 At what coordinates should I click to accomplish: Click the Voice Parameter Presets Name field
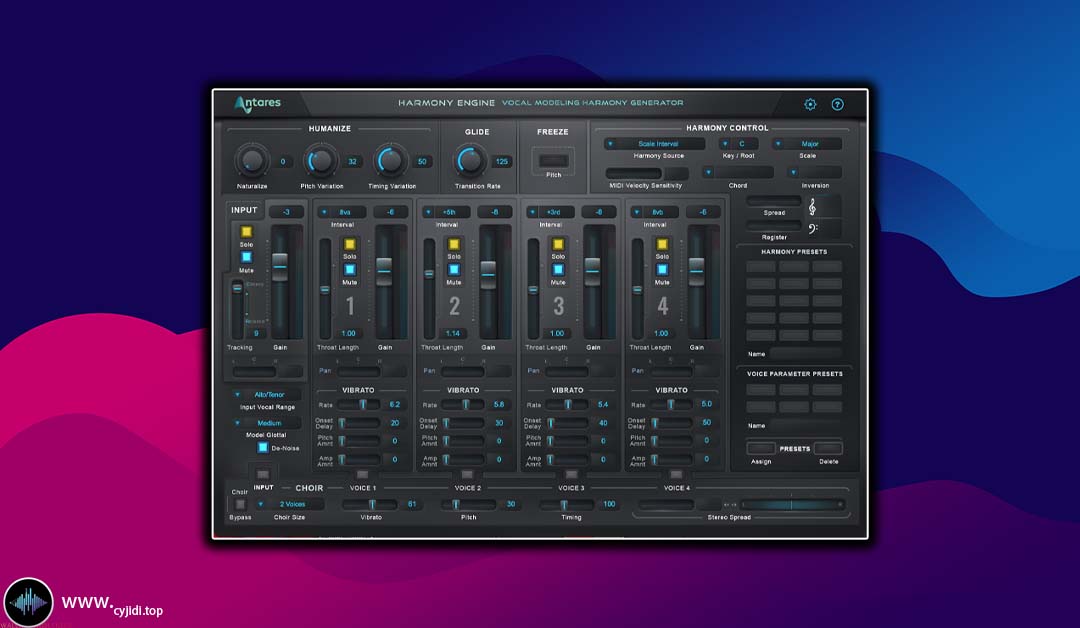805,426
